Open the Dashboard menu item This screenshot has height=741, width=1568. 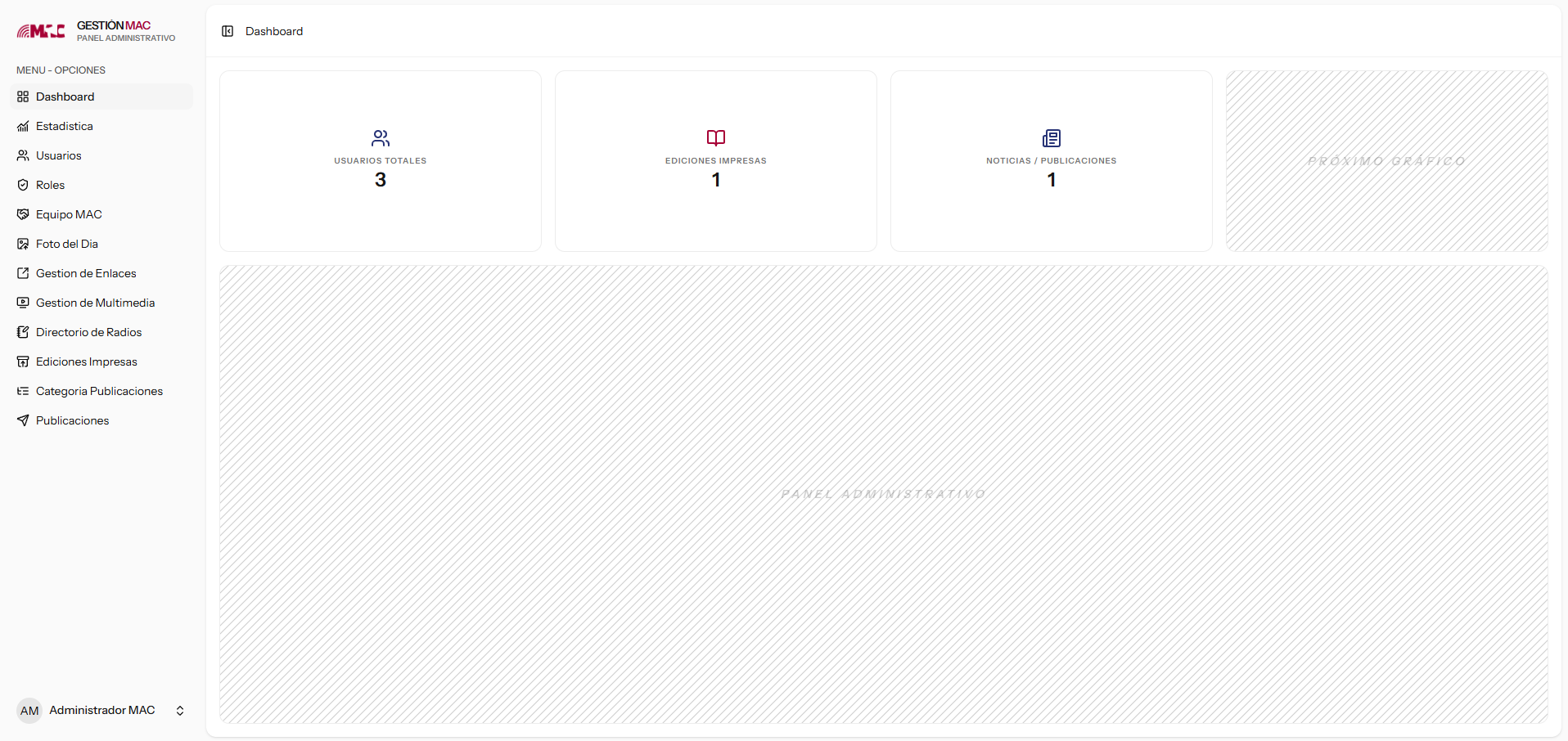pyautogui.click(x=65, y=97)
